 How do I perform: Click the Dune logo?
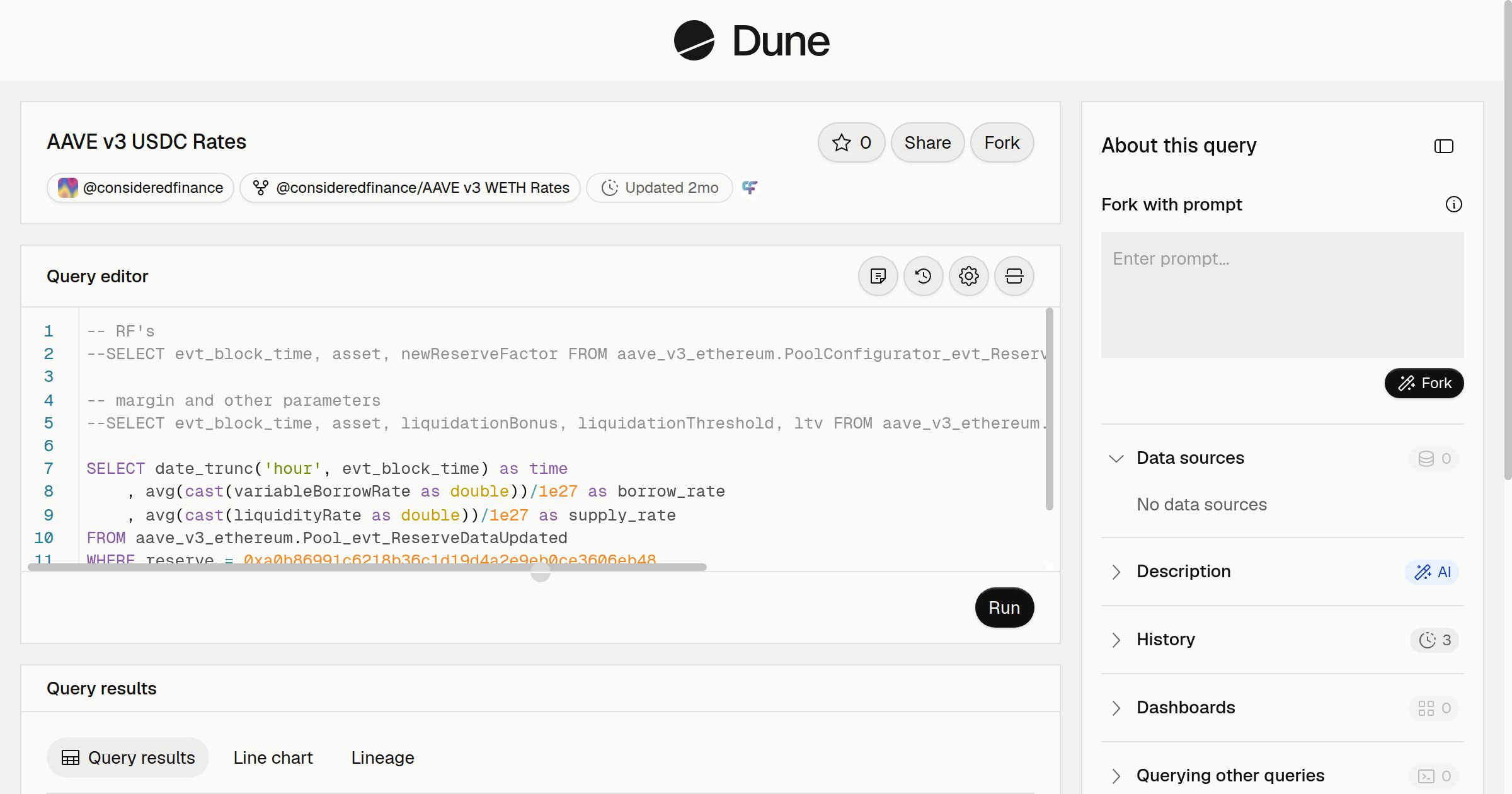tap(752, 41)
